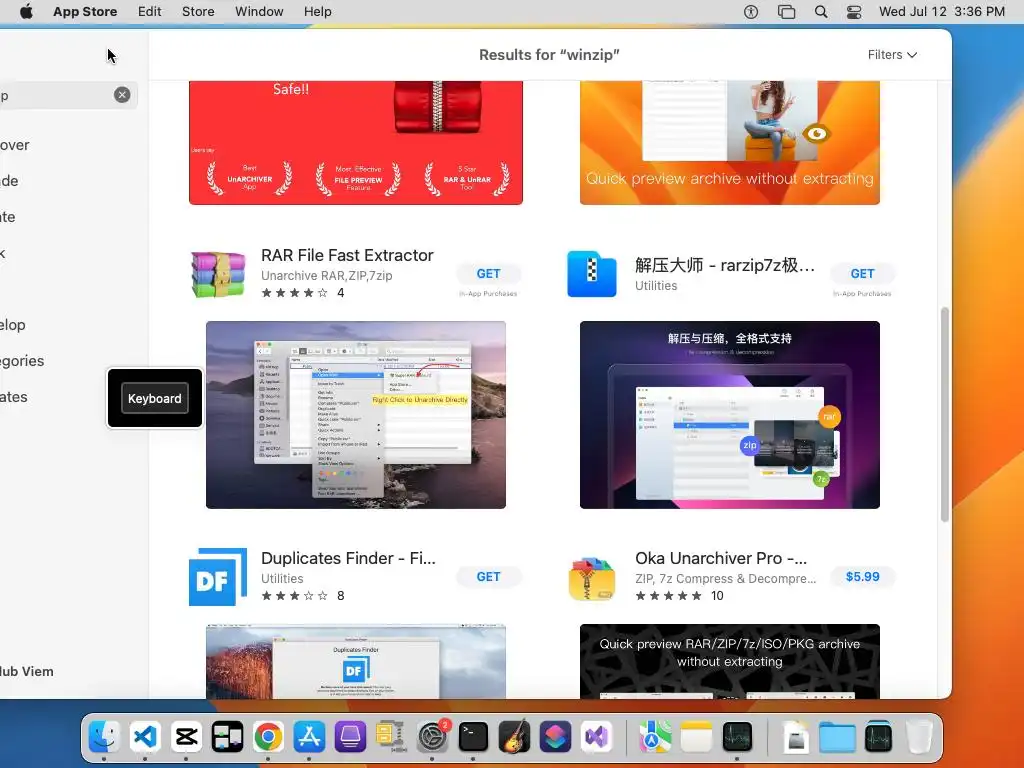The height and width of the screenshot is (768, 1024).
Task: Open the folder stack in the Dock
Action: click(x=837, y=737)
